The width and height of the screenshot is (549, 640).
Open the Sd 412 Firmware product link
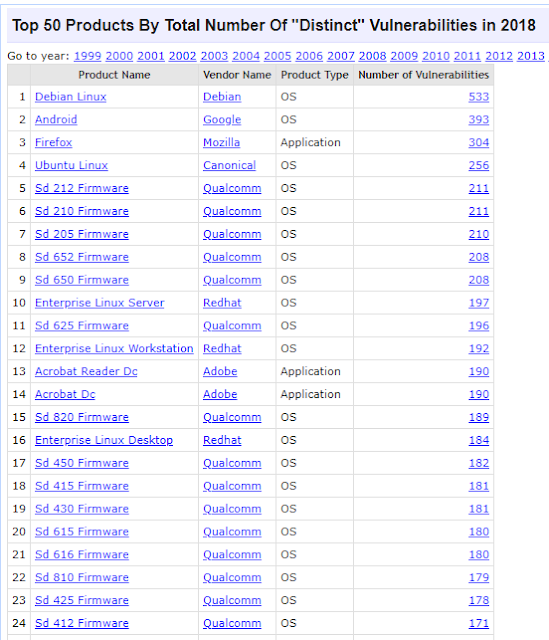[82, 623]
